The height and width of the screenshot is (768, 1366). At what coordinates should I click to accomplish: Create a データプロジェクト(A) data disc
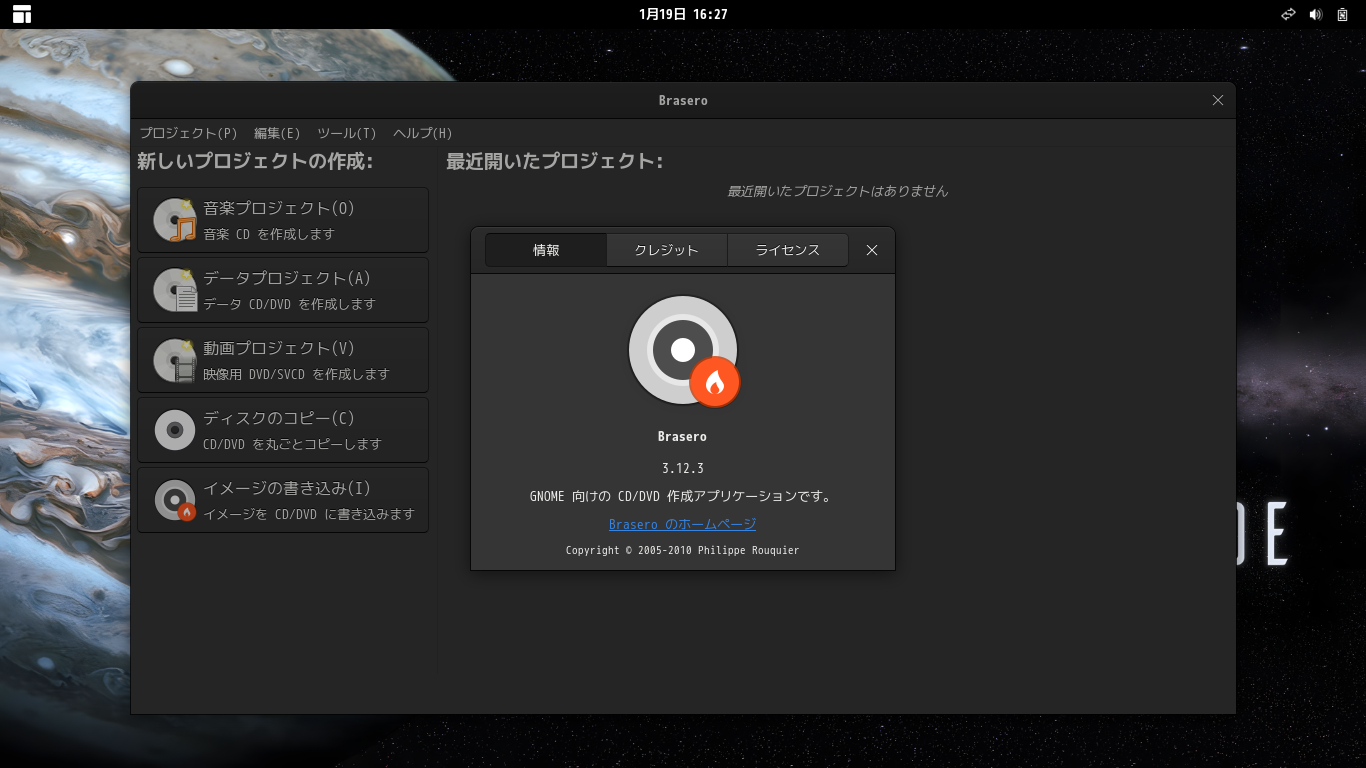pos(283,290)
